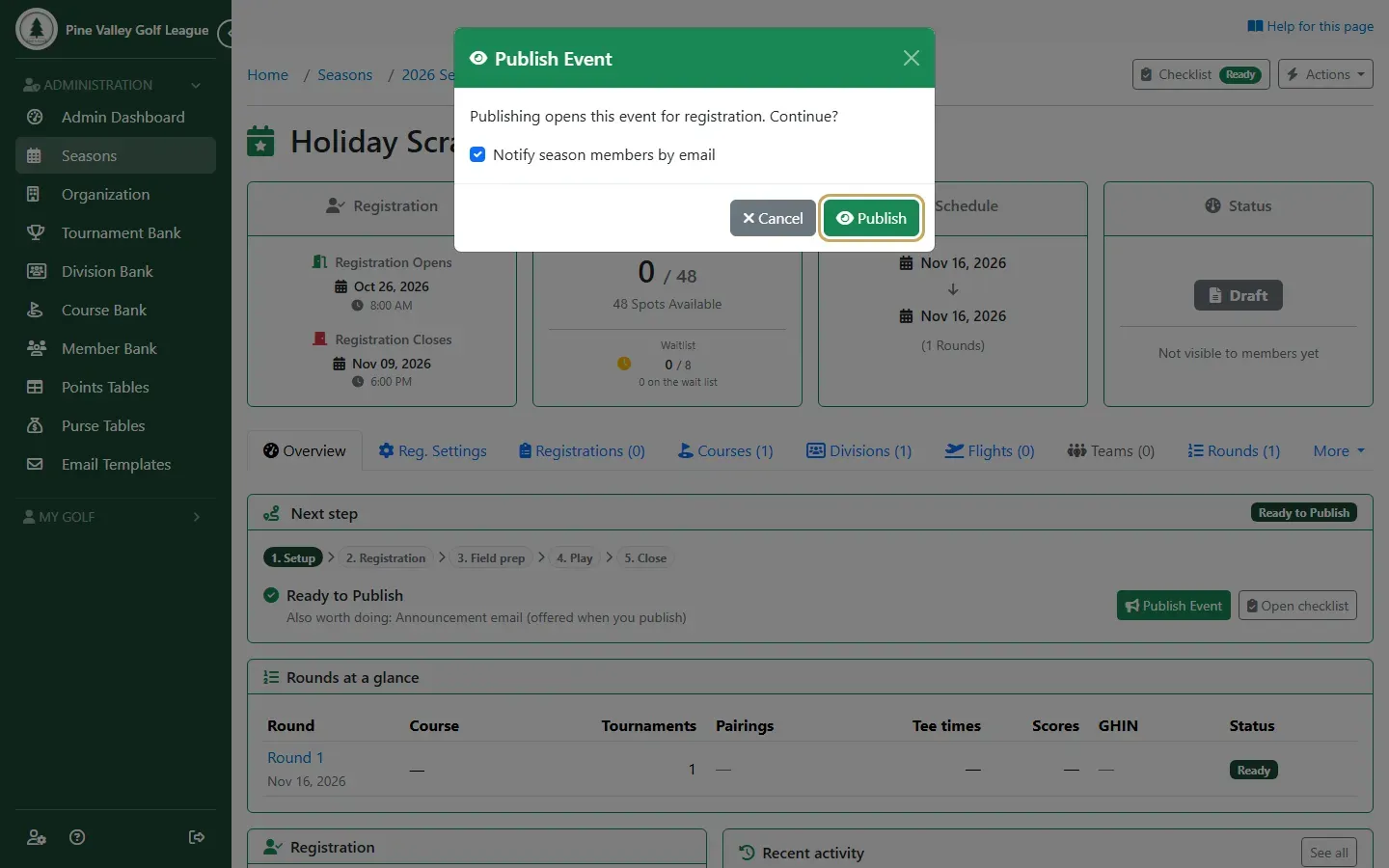Image resolution: width=1389 pixels, height=868 pixels.
Task: Cancel the Publish Event dialog
Action: (x=773, y=218)
